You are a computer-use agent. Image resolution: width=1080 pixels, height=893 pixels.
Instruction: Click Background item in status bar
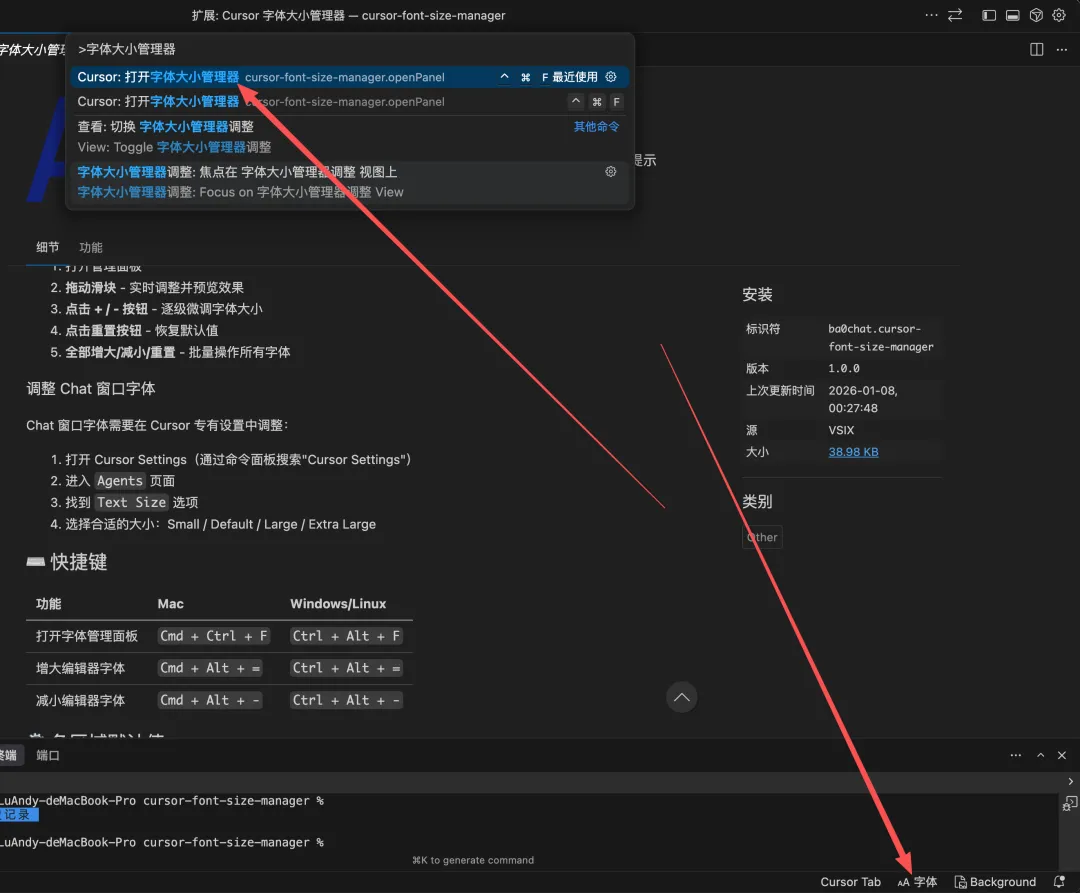coord(995,882)
